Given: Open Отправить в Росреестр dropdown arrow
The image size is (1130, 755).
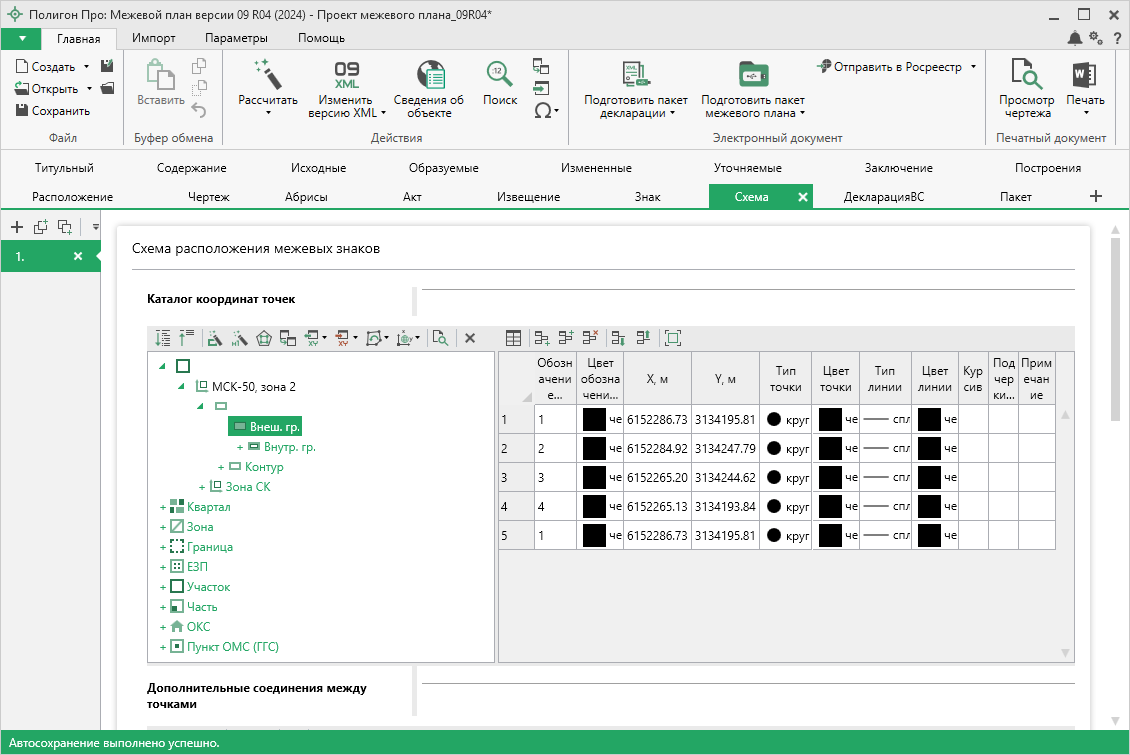Looking at the screenshot, I should [x=973, y=67].
